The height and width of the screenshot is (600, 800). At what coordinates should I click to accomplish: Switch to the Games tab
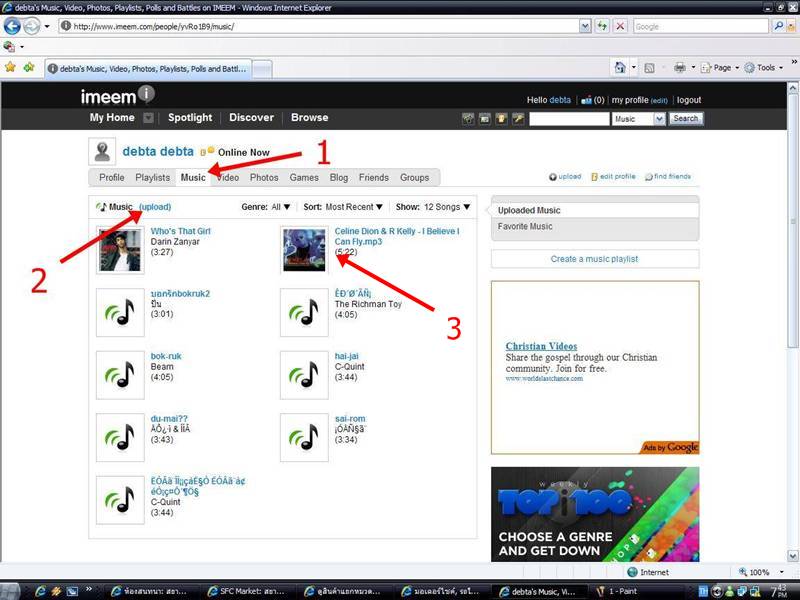(304, 178)
